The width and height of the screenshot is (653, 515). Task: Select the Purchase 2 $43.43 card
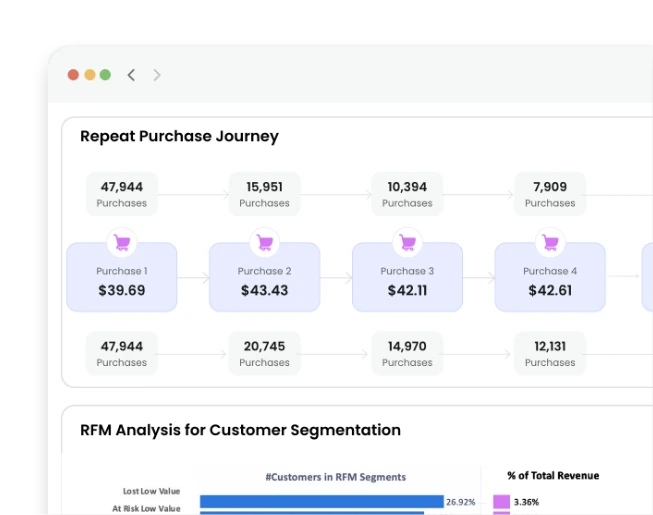(264, 277)
